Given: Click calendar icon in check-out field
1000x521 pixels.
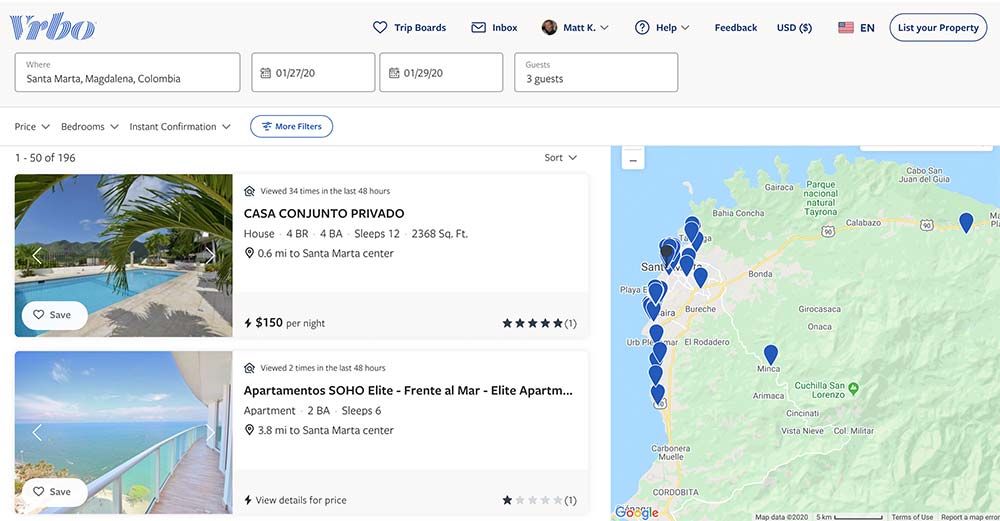Looking at the screenshot, I should [x=394, y=73].
